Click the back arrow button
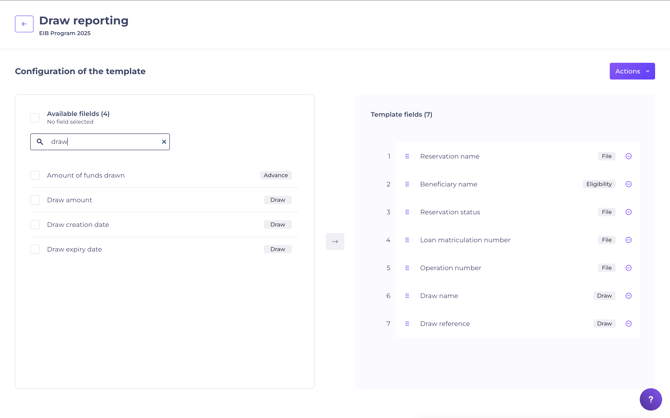 tap(24, 24)
